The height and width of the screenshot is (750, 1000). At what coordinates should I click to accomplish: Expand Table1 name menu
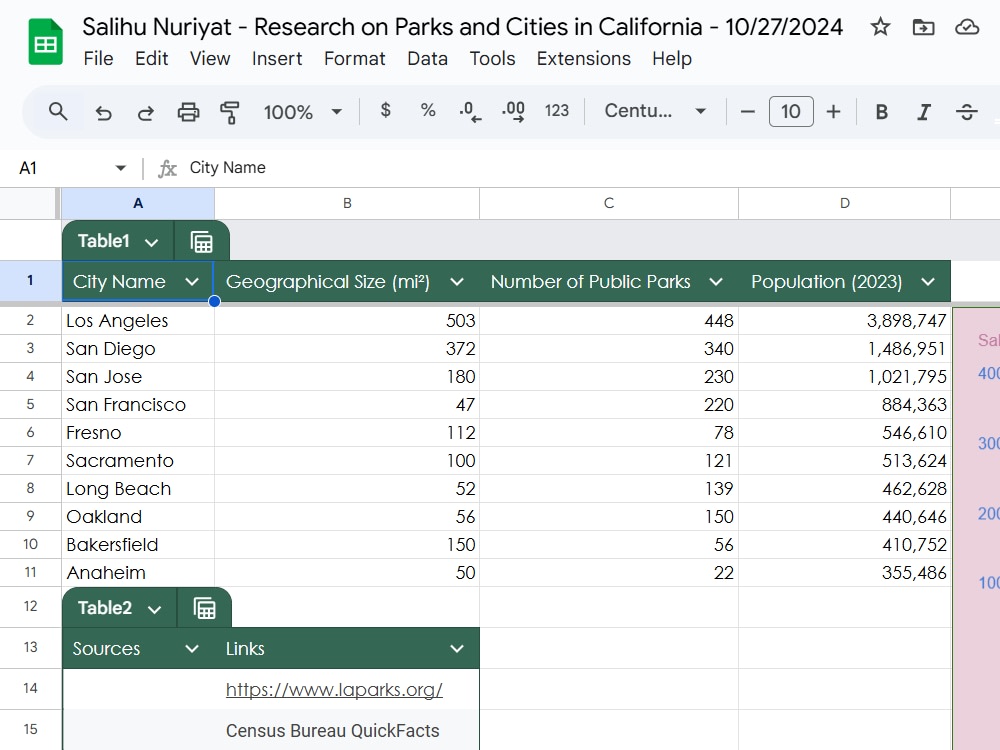151,242
